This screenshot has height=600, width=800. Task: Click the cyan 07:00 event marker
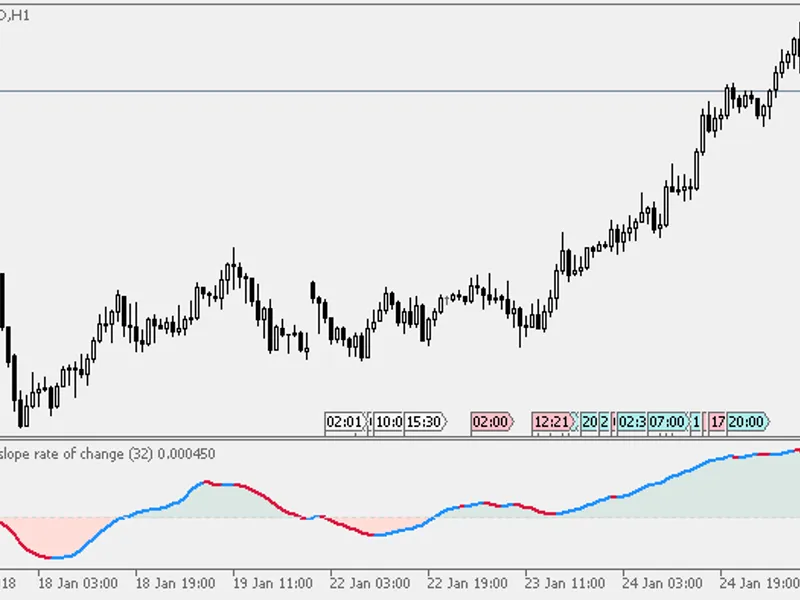(x=668, y=422)
